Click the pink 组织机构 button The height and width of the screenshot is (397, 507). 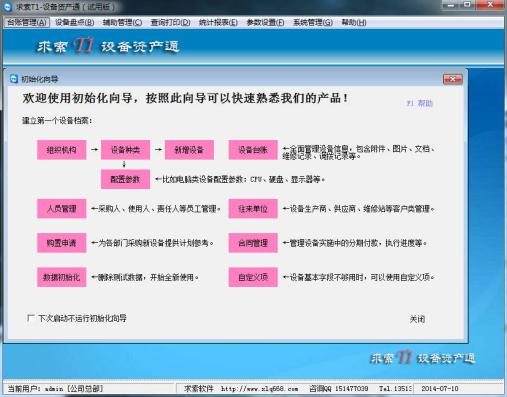[62, 150]
